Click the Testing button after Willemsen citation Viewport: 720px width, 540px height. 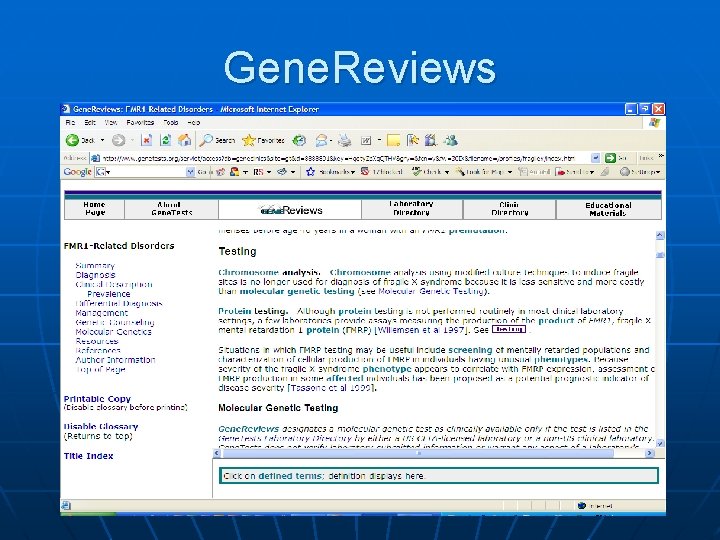pyautogui.click(x=509, y=329)
